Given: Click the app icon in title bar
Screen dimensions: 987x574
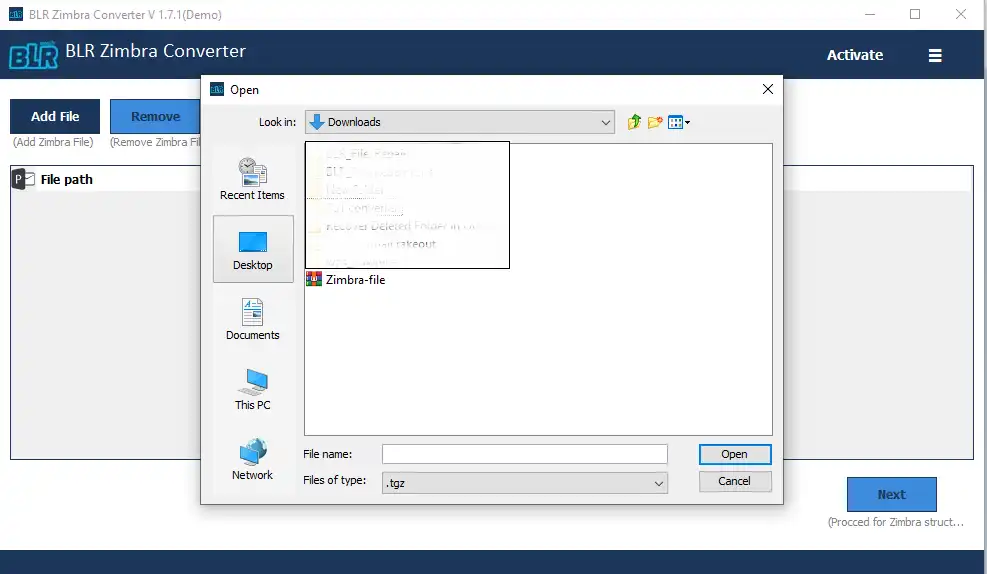Looking at the screenshot, I should pos(16,14).
